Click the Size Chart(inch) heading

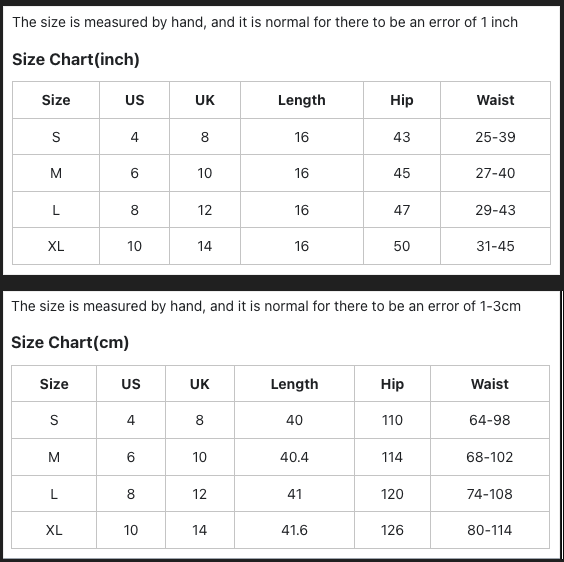(76, 59)
